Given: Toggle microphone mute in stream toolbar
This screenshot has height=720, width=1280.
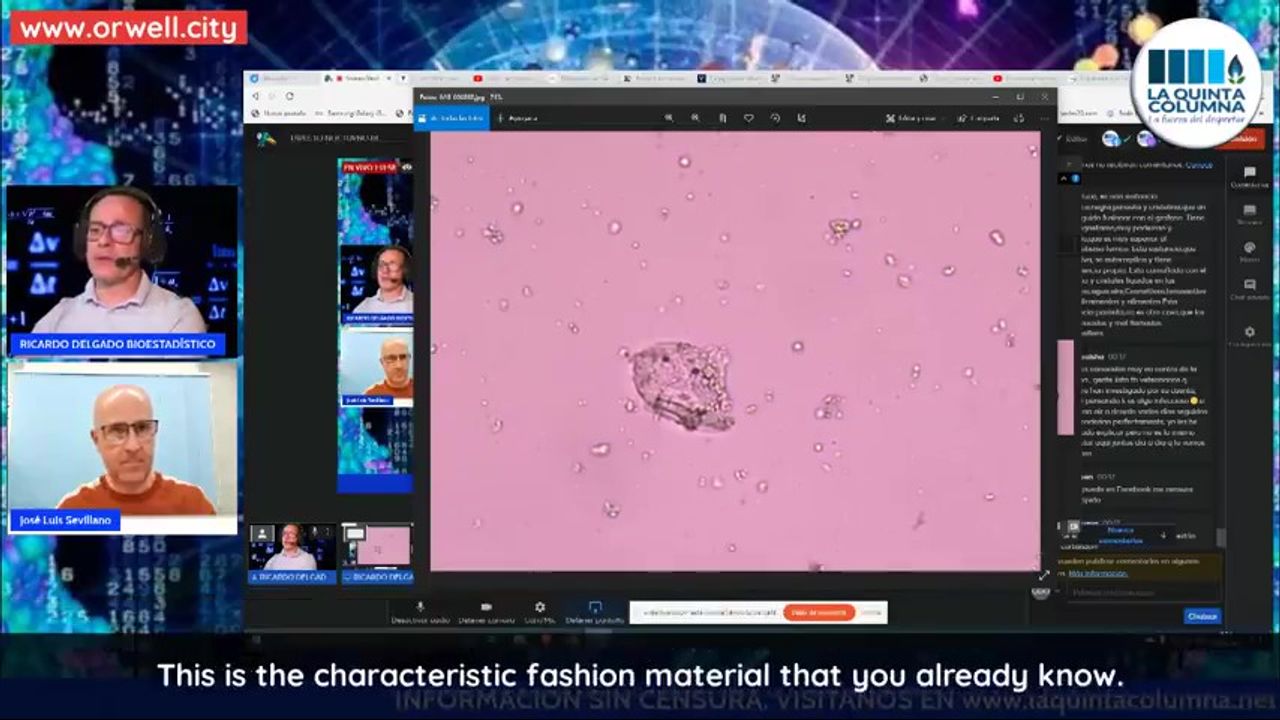Looking at the screenshot, I should click(x=420, y=607).
